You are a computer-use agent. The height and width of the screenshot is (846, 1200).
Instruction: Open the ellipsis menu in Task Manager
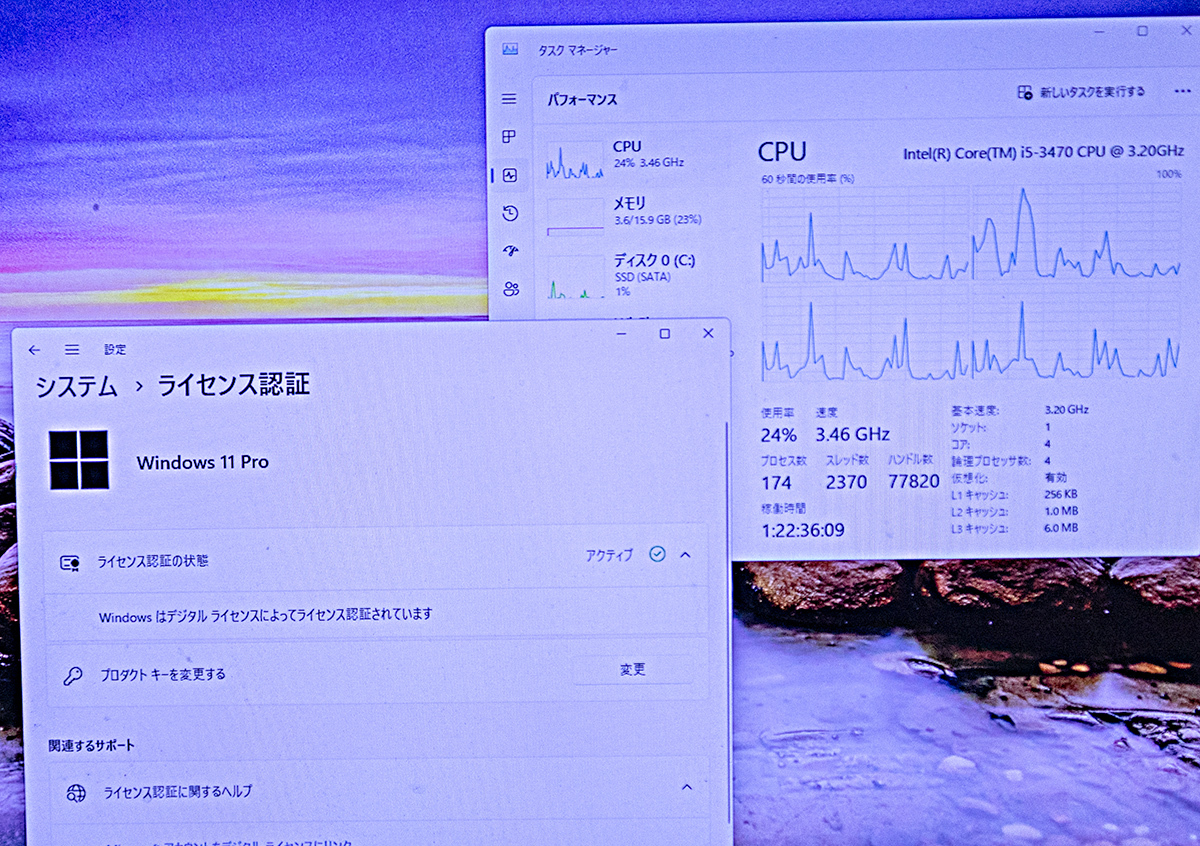[x=1182, y=91]
